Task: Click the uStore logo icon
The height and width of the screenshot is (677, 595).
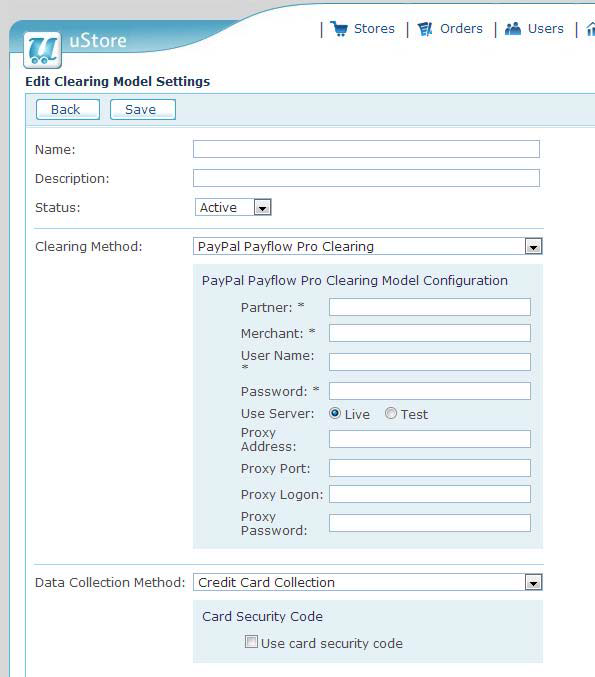Action: (x=42, y=50)
